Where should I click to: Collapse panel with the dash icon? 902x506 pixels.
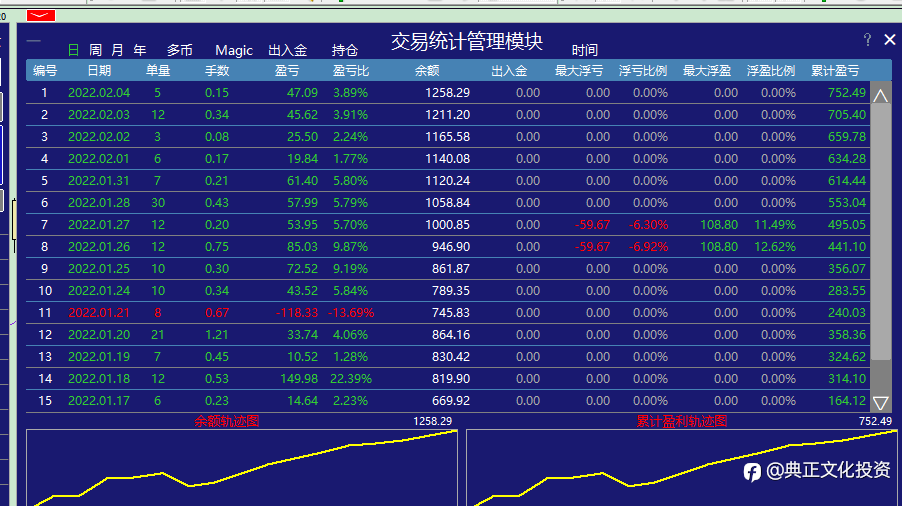[x=34, y=41]
